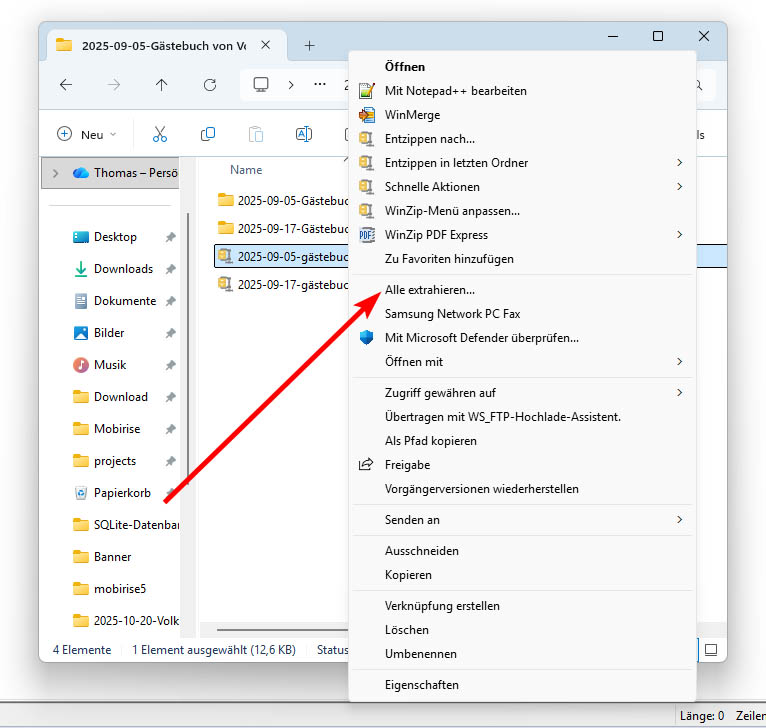Select Alle extrahieren... from context menu
The width and height of the screenshot is (766, 728).
pos(429,290)
